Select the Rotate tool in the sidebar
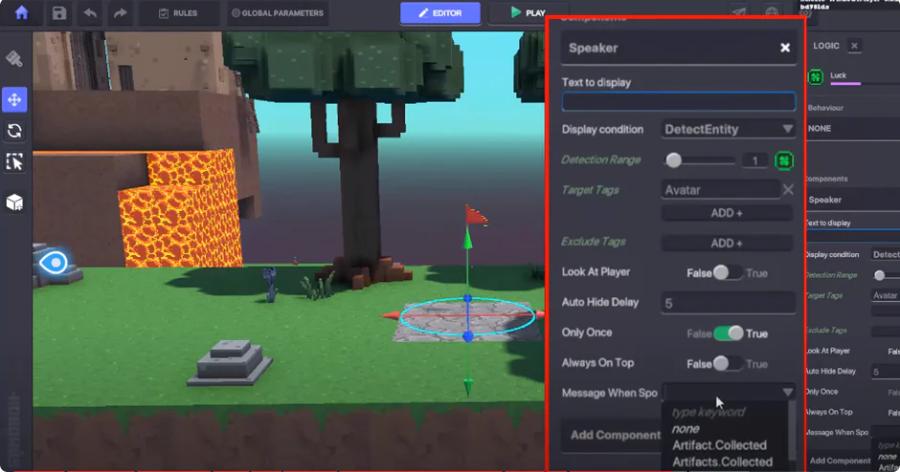 coord(14,131)
